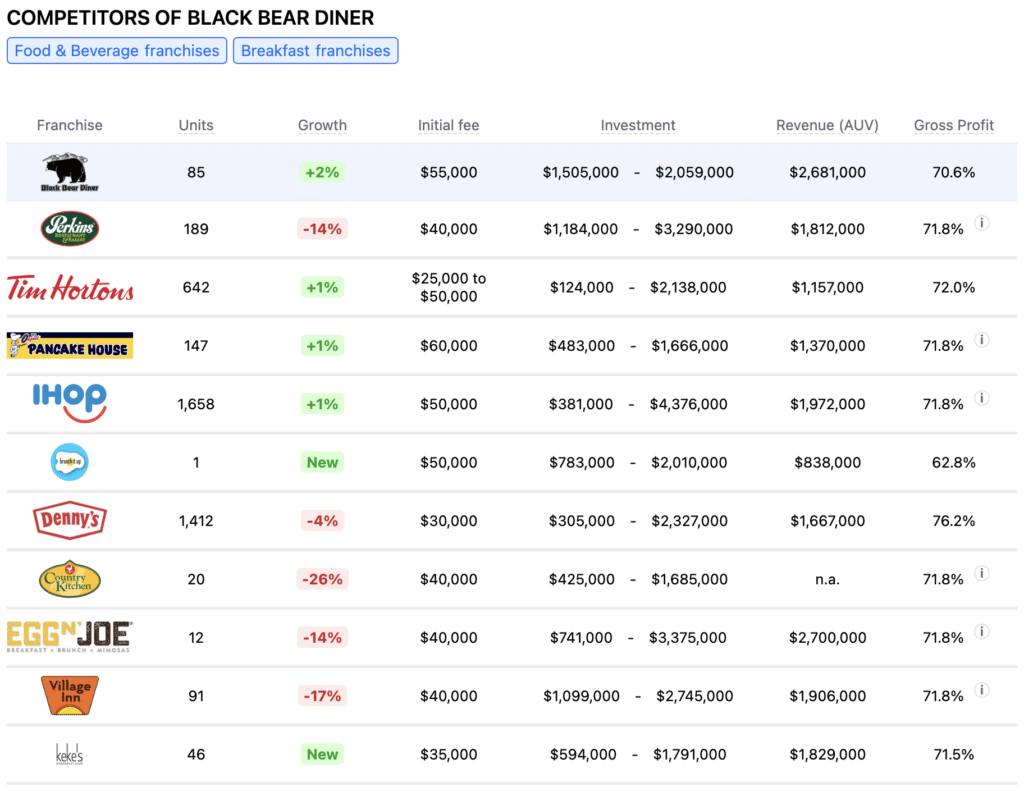Click the 70.6% gross profit value
The height and width of the screenshot is (796, 1024).
point(953,172)
